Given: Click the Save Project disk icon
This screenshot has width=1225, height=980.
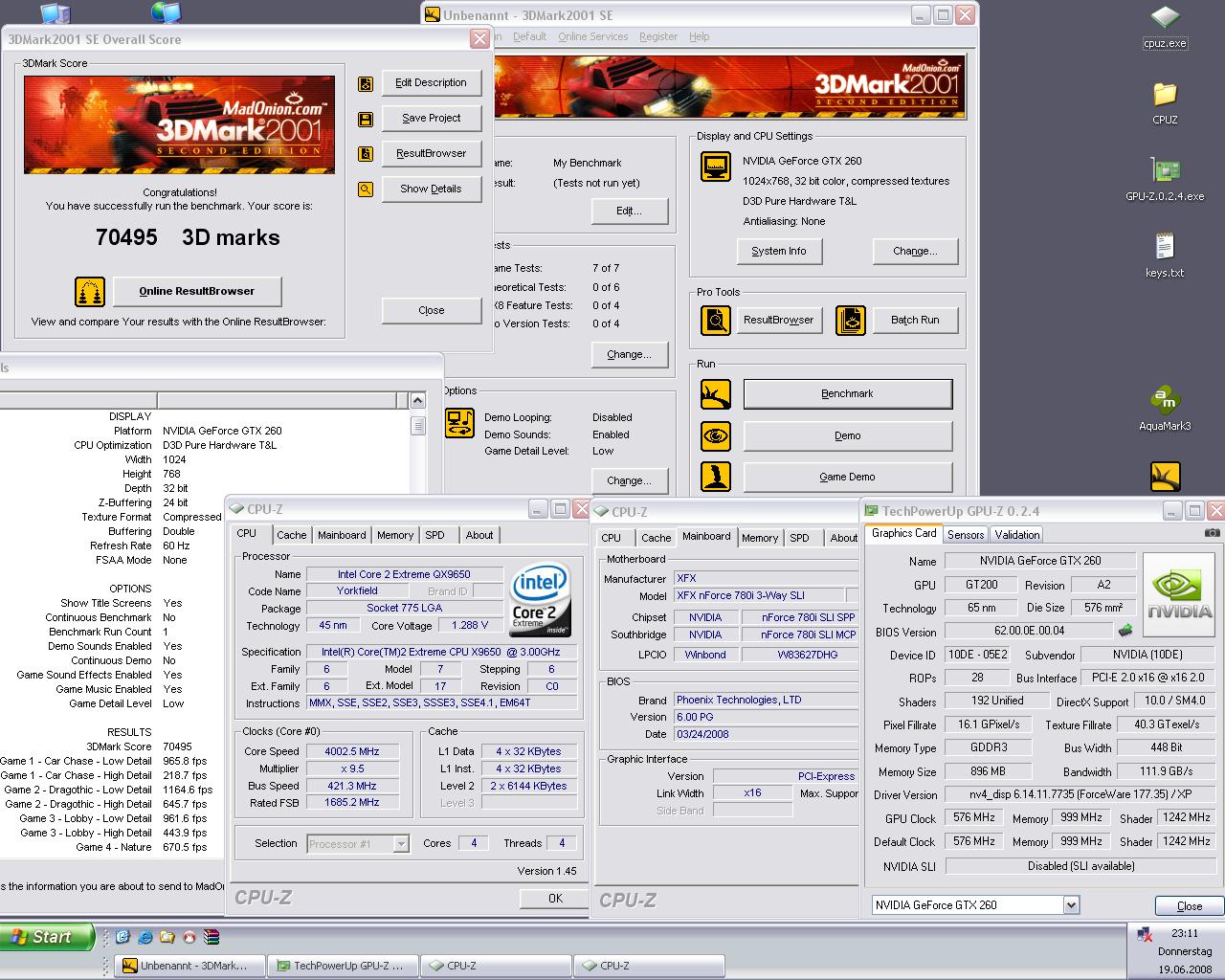Looking at the screenshot, I should (366, 120).
